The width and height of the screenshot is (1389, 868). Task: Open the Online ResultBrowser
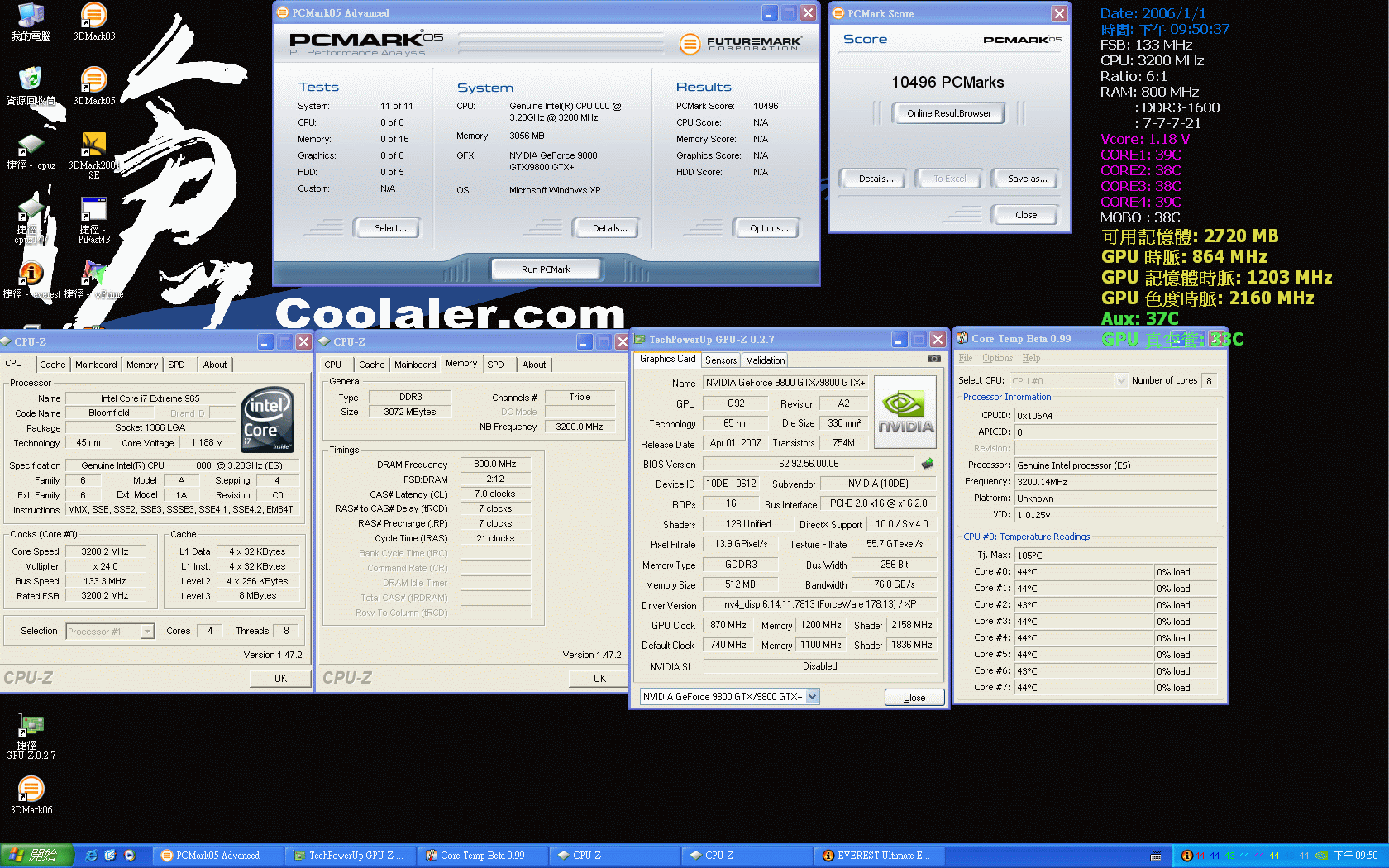pos(949,113)
